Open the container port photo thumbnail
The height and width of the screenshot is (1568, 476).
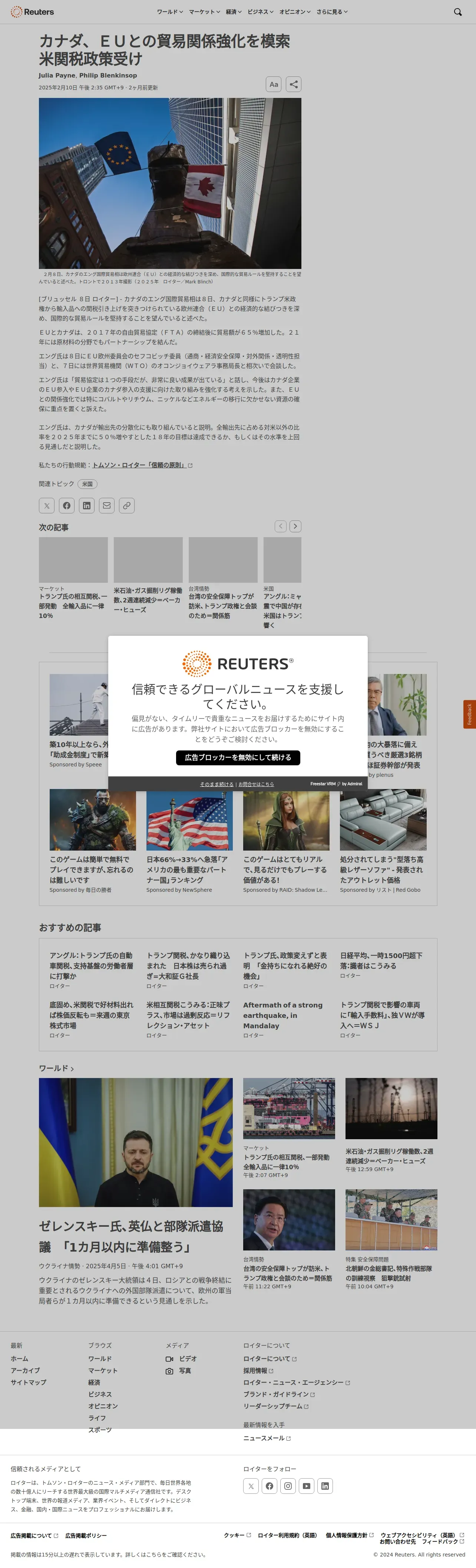(x=289, y=1108)
